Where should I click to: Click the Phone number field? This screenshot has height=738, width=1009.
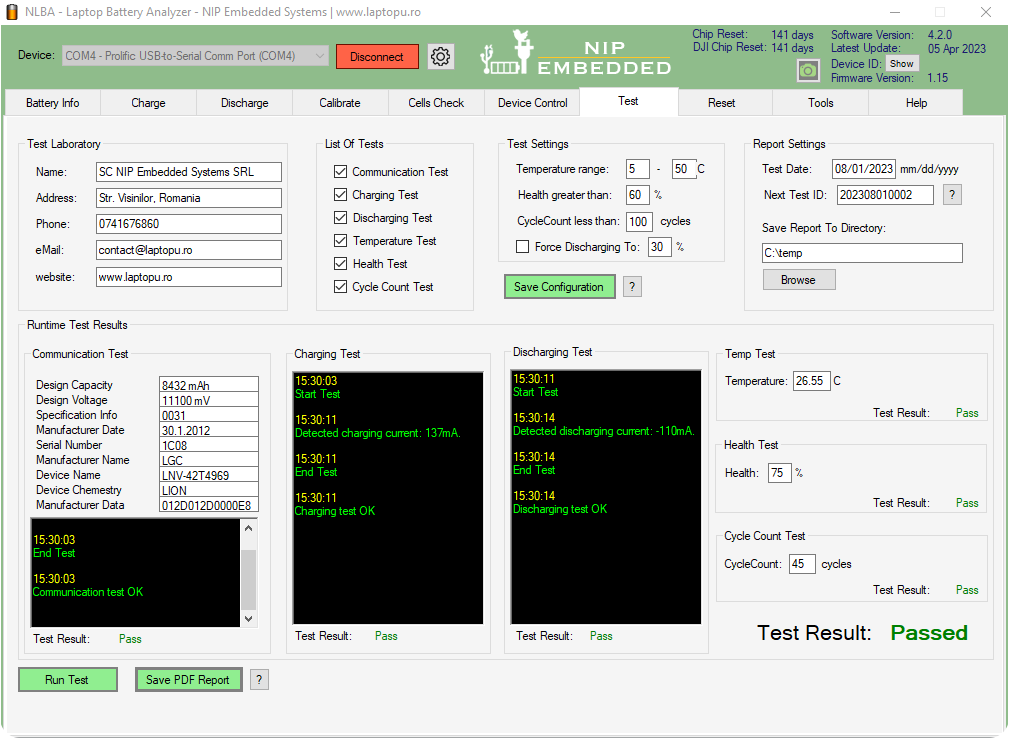click(189, 224)
